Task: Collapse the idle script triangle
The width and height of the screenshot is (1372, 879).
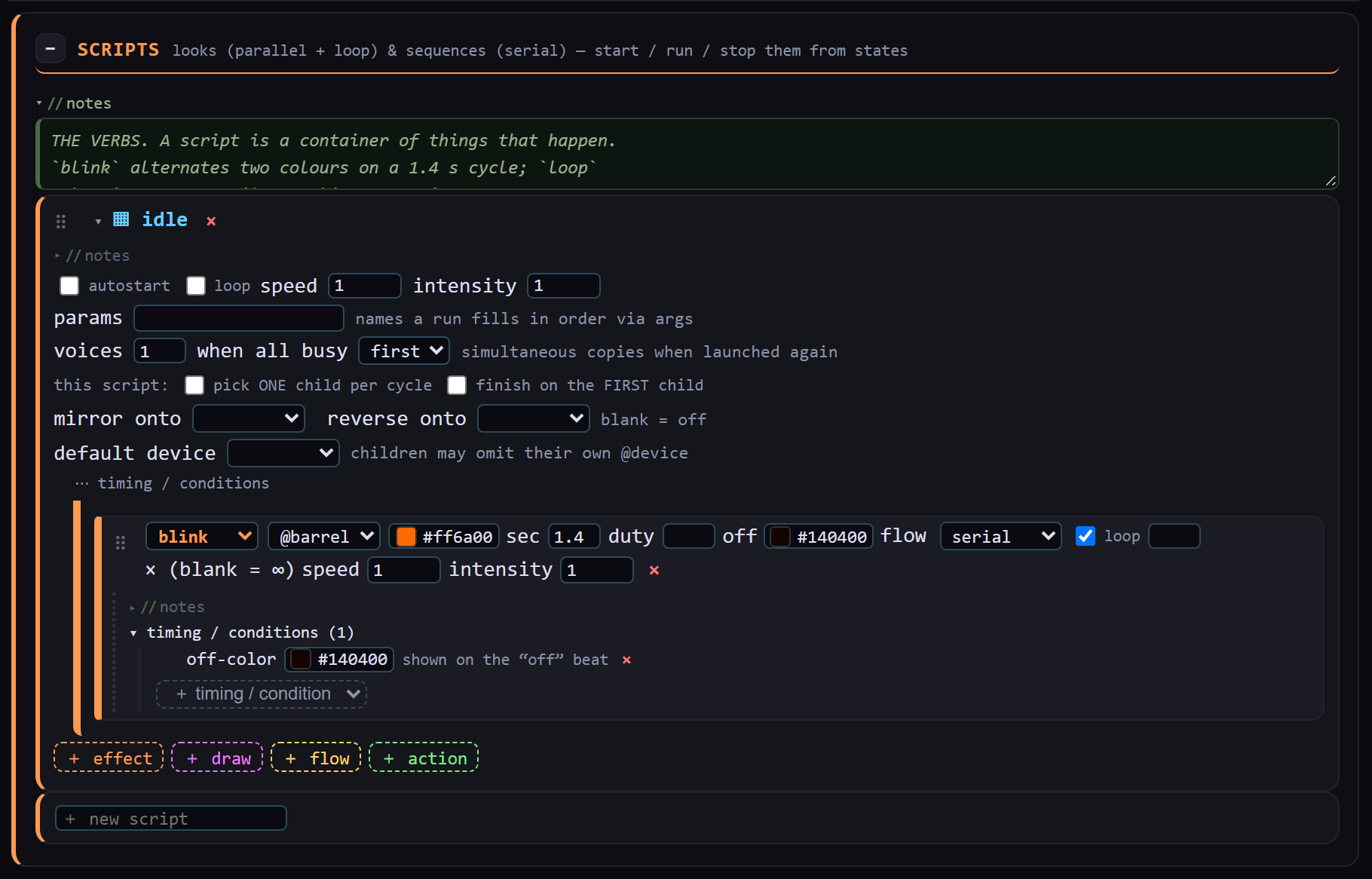Action: coord(98,221)
